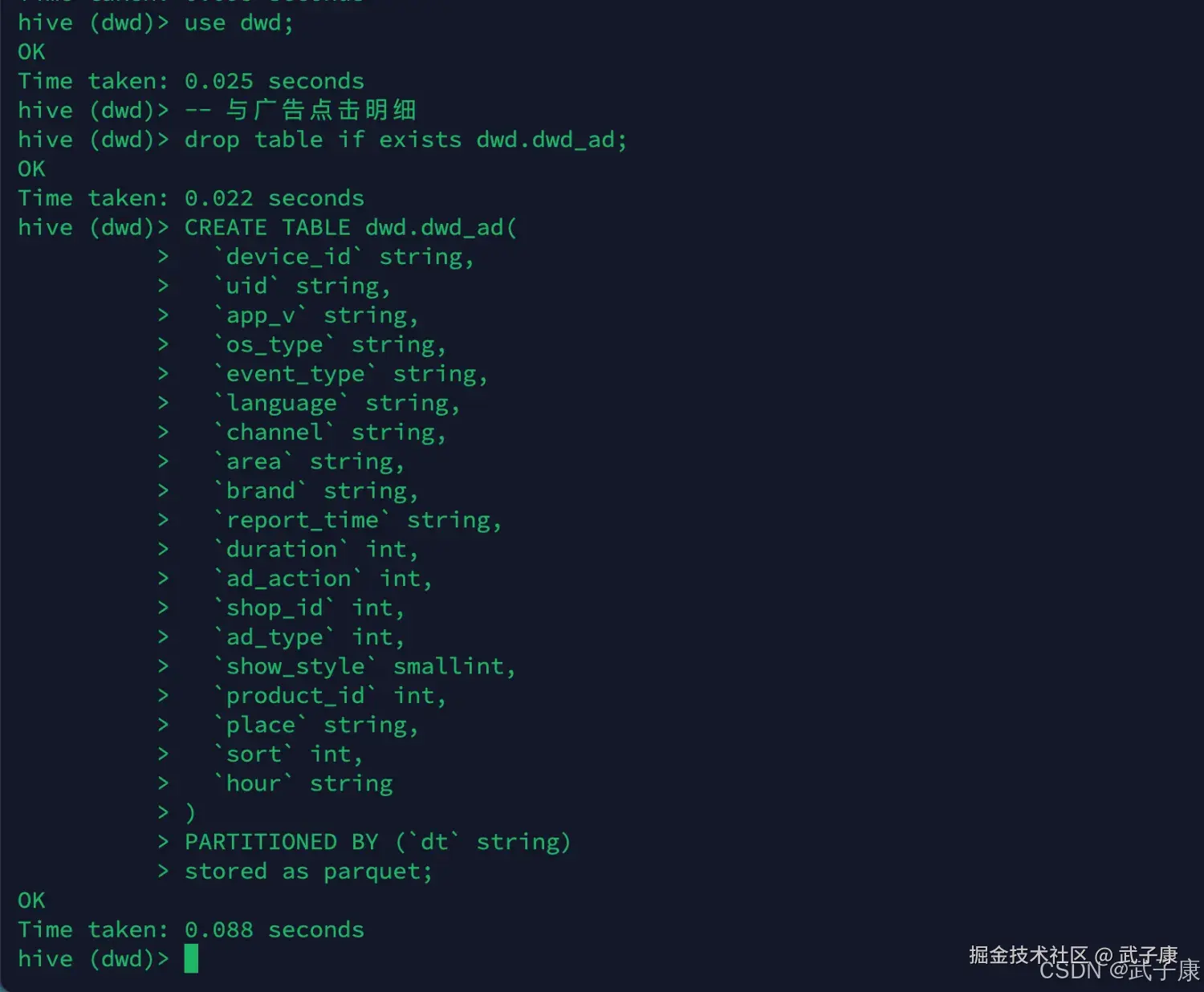Click the 'drop table if exists' command line
This screenshot has width=1204, height=992.
click(x=405, y=140)
